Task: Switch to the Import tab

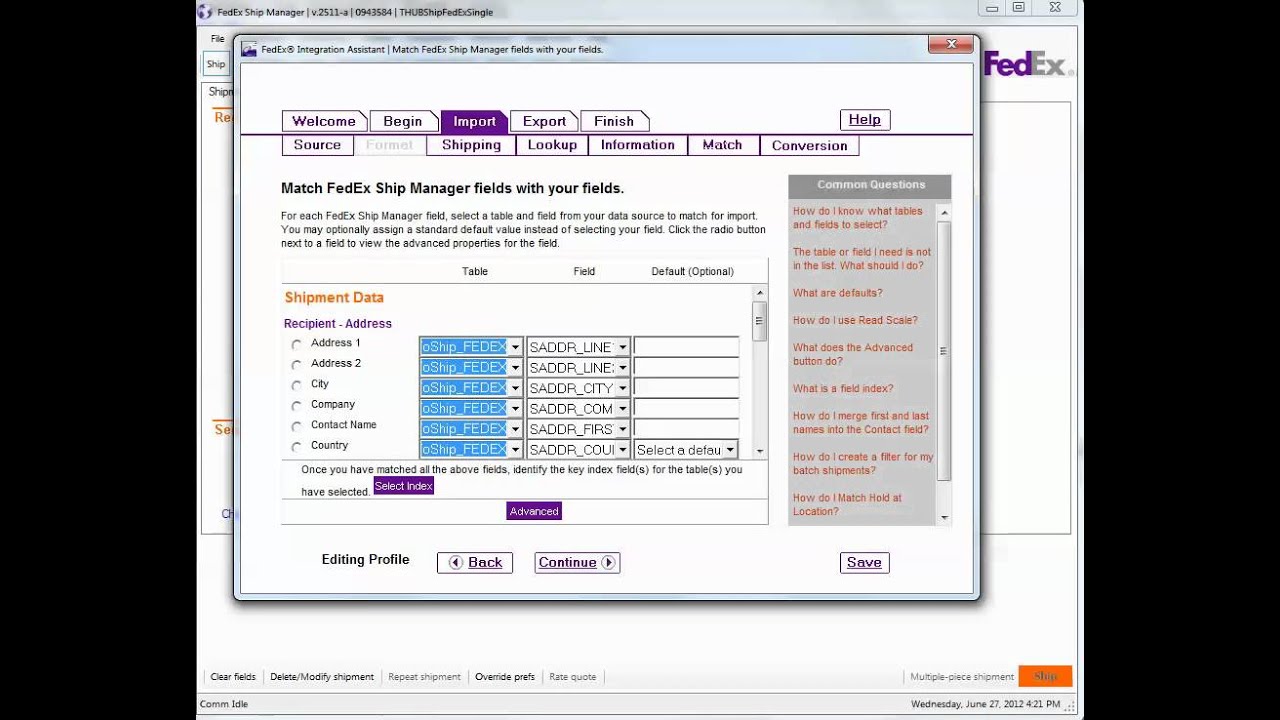Action: (474, 121)
